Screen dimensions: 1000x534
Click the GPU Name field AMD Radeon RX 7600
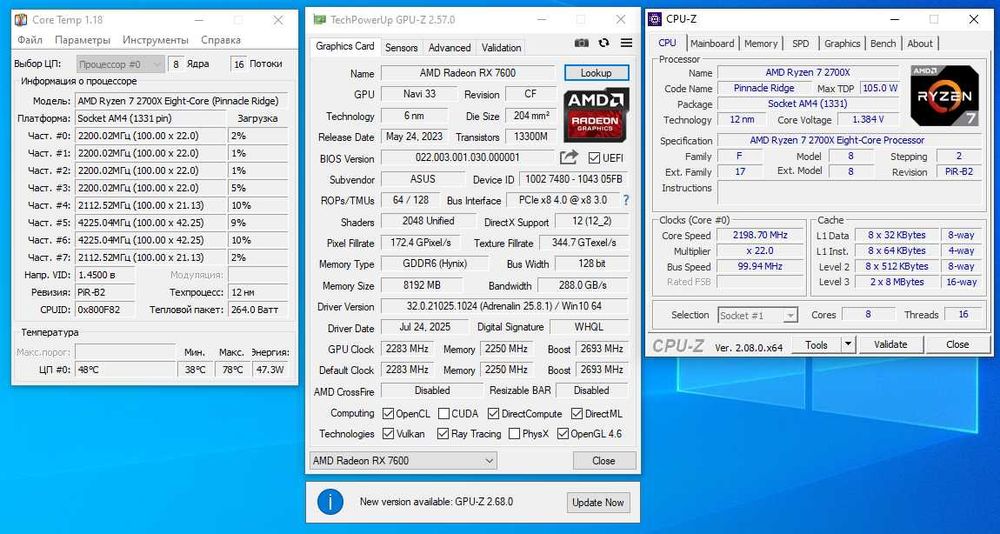click(468, 73)
